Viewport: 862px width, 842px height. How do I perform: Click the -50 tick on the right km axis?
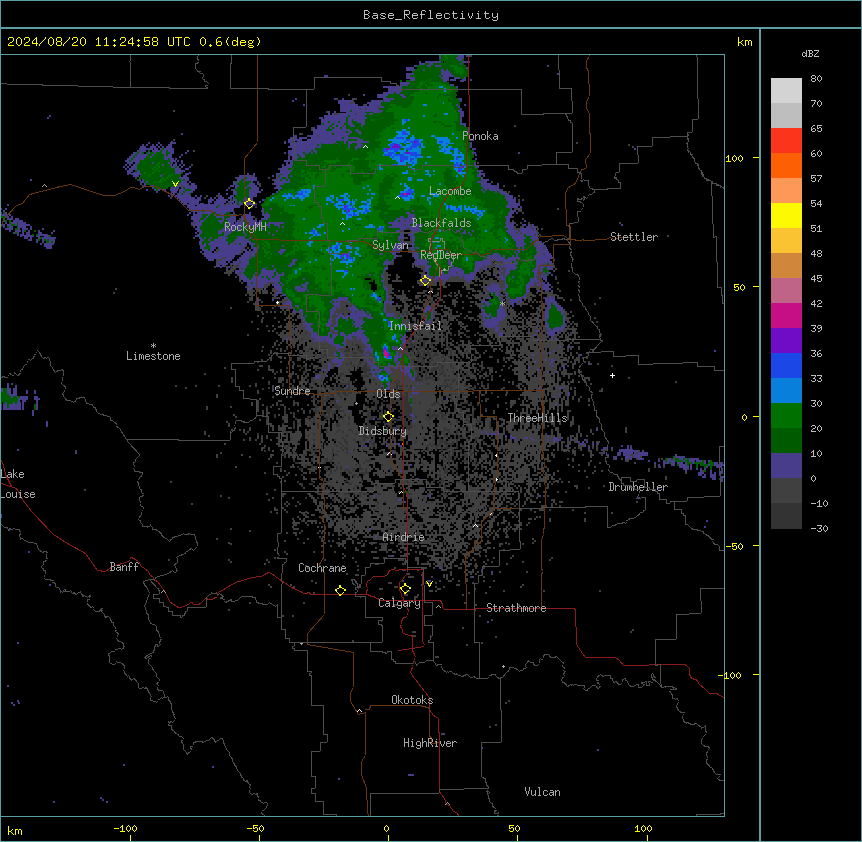point(734,546)
